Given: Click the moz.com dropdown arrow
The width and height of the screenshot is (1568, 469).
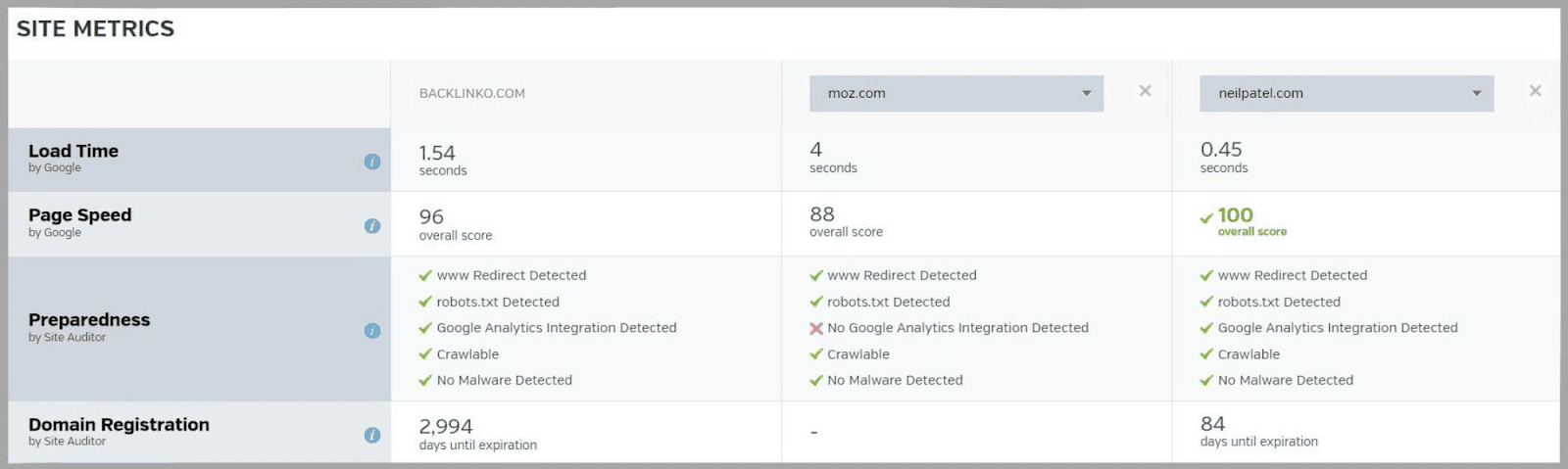Looking at the screenshot, I should coord(1086,94).
